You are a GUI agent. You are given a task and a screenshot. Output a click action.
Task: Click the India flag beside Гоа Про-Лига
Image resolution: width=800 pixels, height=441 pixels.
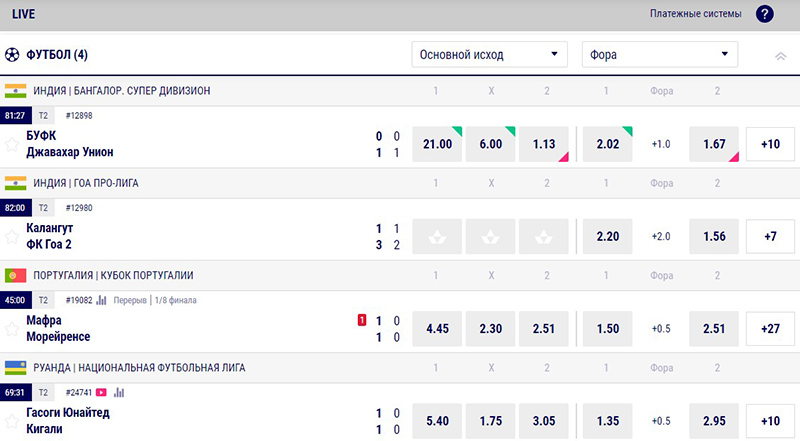[x=14, y=183]
